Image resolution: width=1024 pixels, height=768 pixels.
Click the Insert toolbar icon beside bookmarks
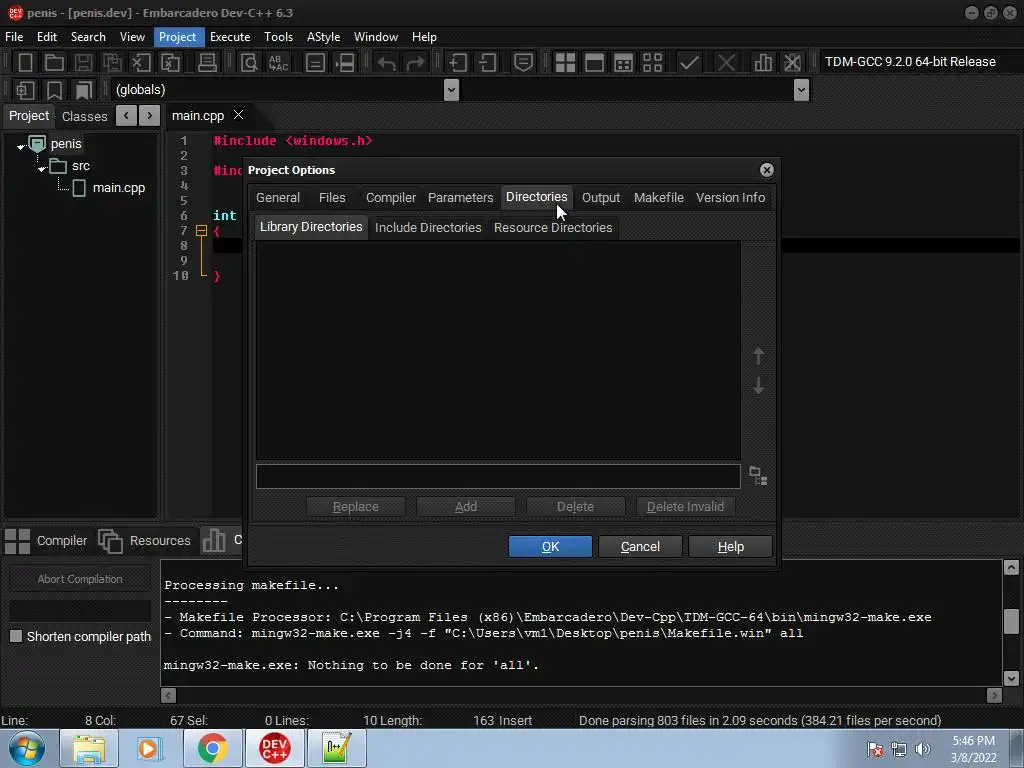[25, 90]
